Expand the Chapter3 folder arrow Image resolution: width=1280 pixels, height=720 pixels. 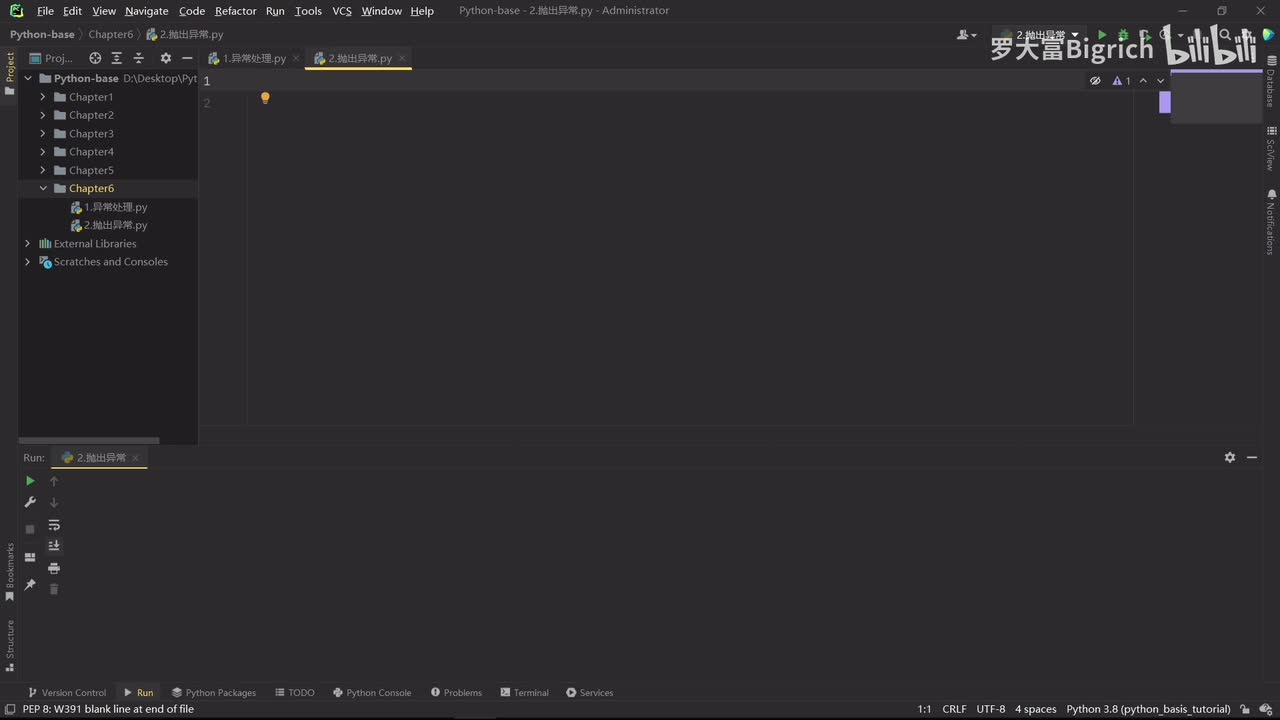43,133
